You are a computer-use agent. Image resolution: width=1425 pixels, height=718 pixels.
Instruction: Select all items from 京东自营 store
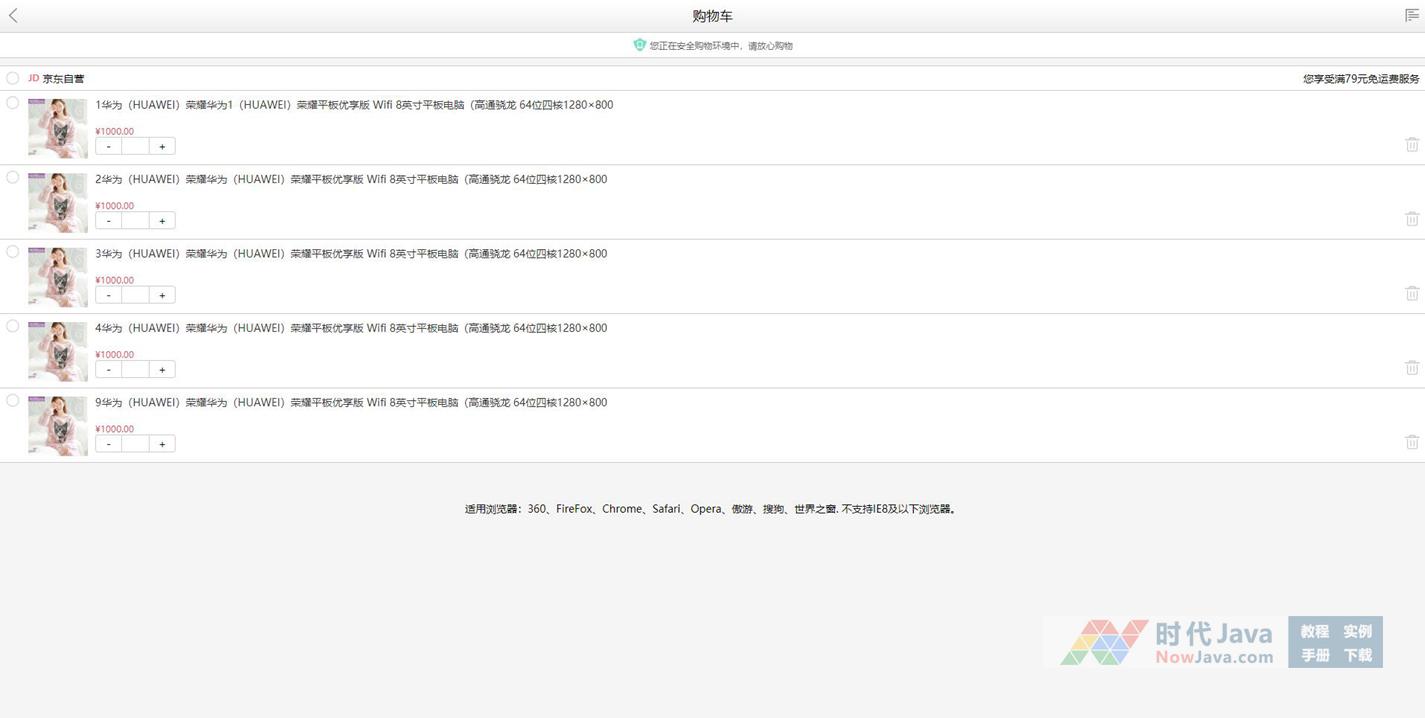[x=13, y=78]
